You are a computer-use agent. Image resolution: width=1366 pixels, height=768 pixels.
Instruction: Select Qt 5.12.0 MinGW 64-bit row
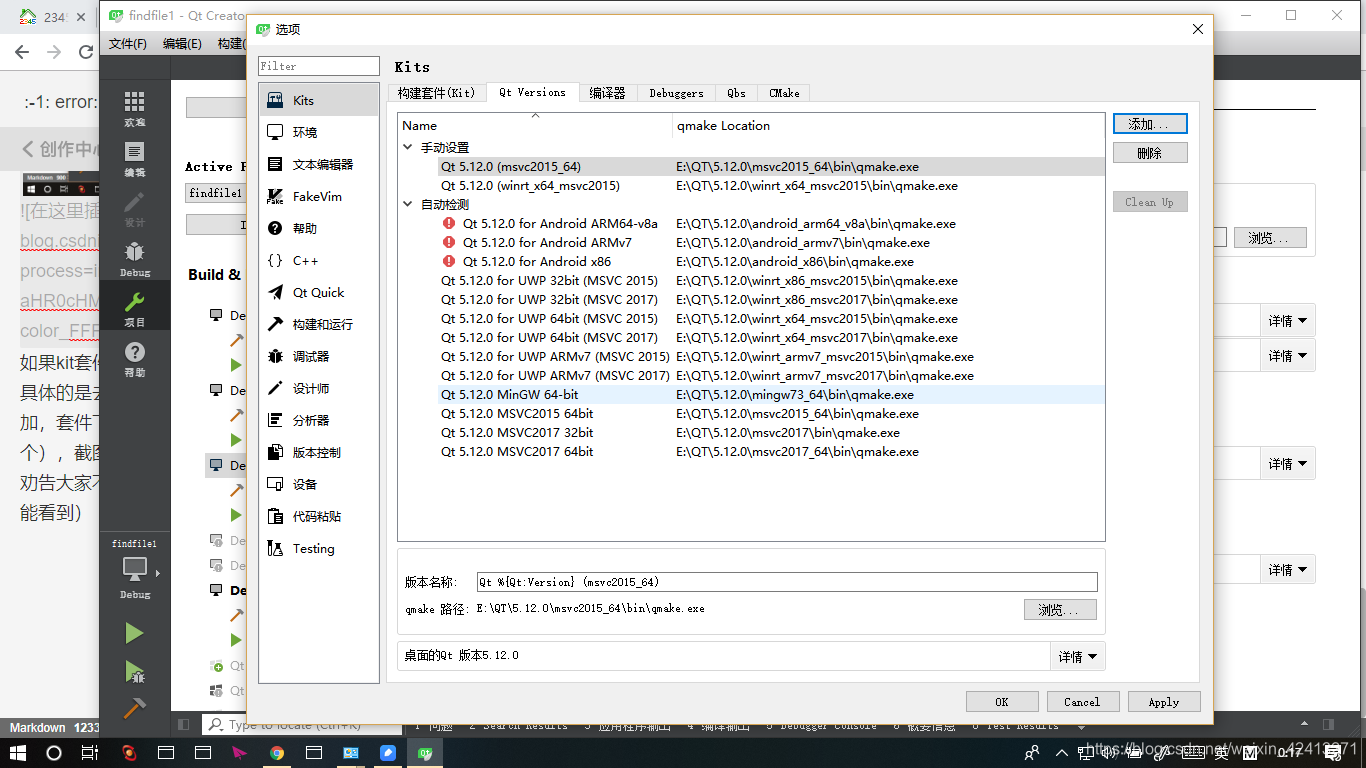tap(752, 395)
